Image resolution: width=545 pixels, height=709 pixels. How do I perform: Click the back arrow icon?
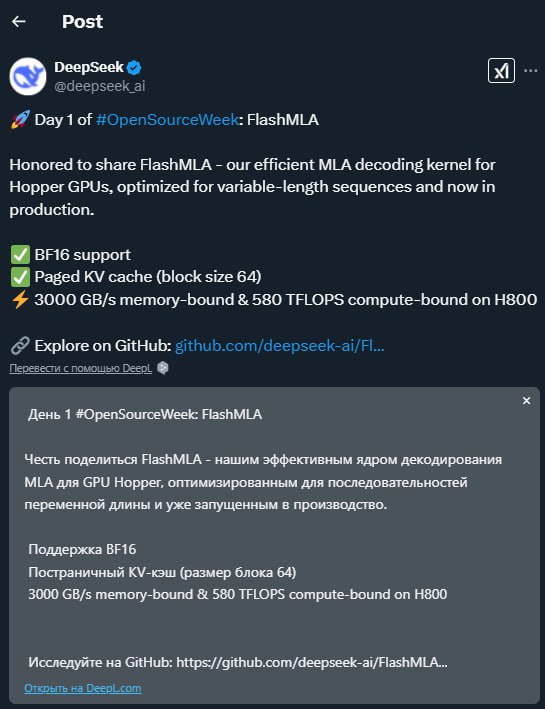[x=19, y=21]
